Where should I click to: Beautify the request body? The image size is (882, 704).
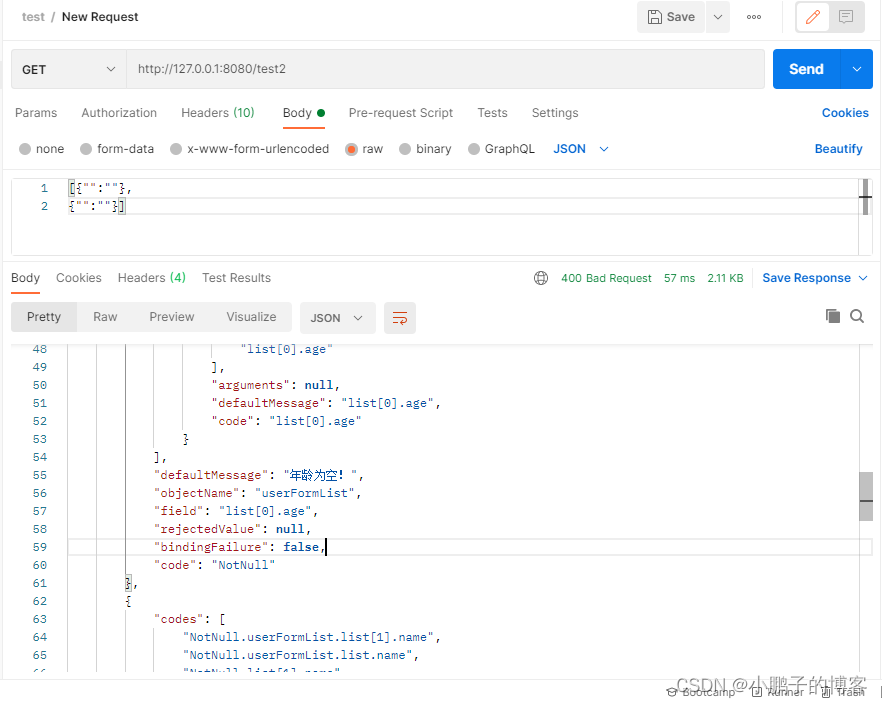pyautogui.click(x=838, y=149)
